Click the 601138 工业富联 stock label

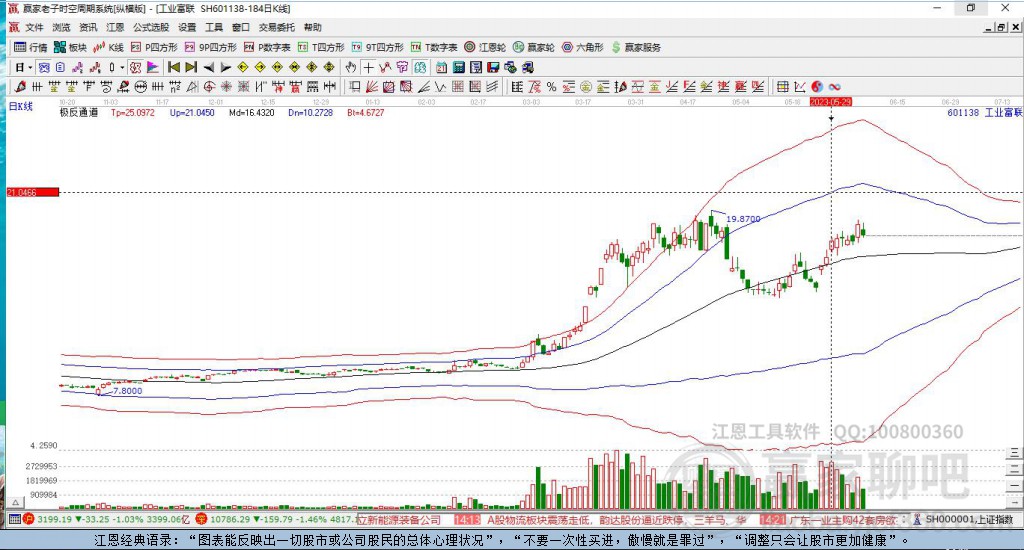(984, 112)
